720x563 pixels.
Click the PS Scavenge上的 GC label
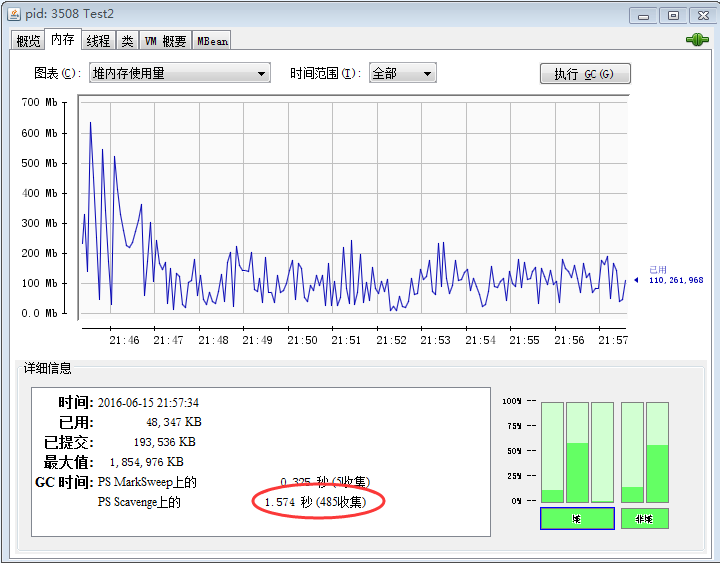[x=139, y=502]
